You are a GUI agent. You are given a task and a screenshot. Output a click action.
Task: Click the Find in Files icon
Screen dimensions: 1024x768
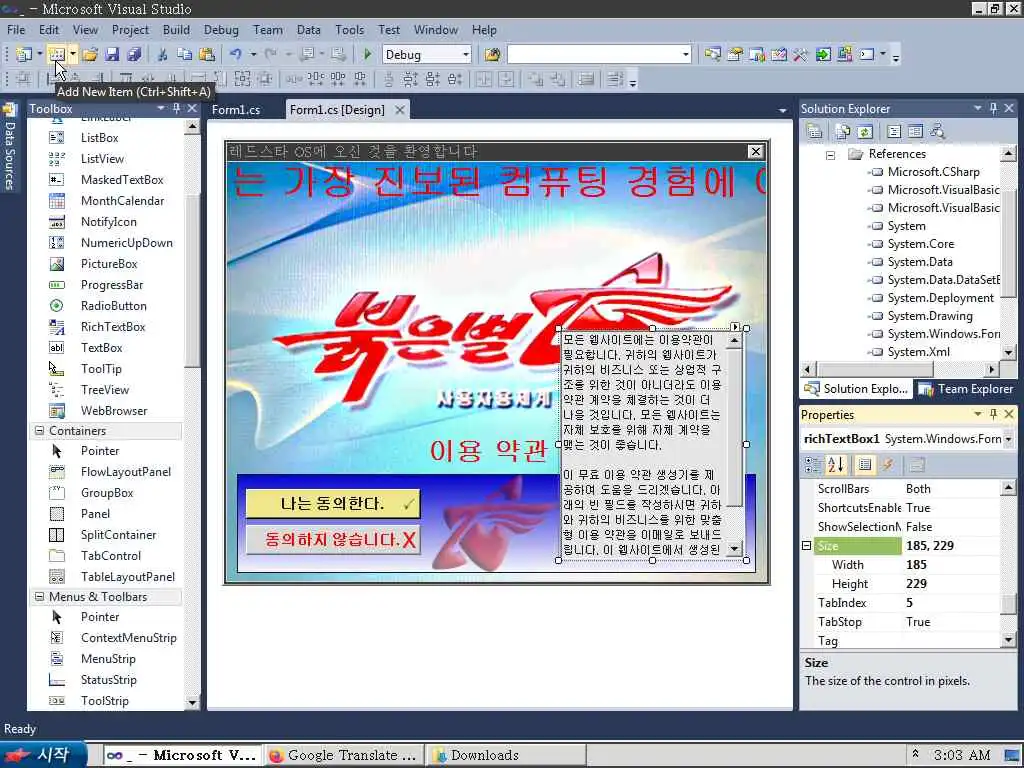[492, 54]
